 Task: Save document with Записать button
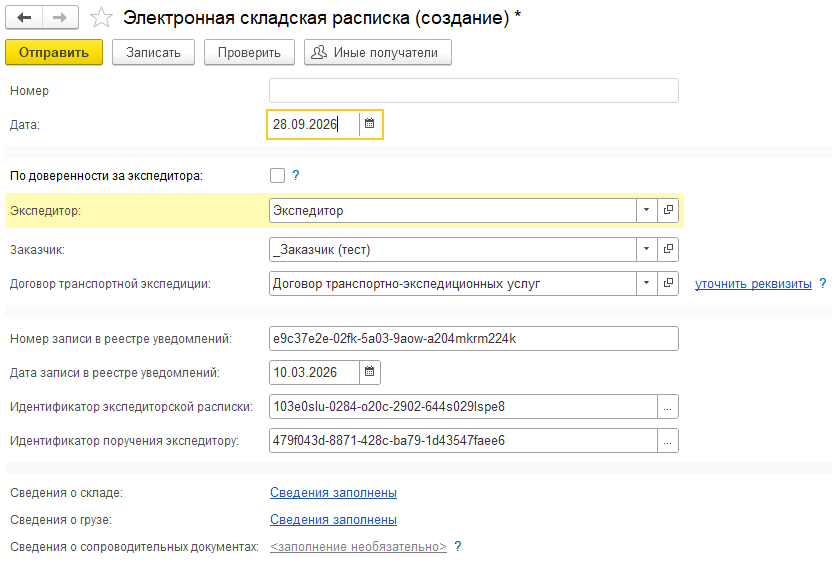153,53
